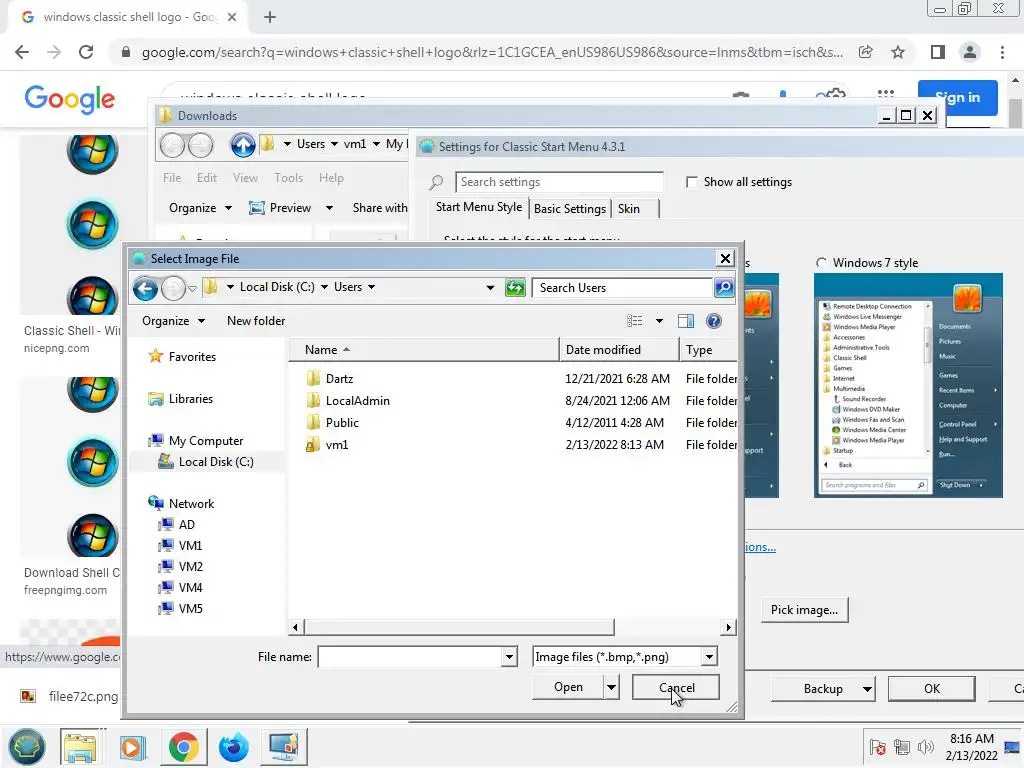Click Up arrow in Downloads window
Screen dimensions: 1024x768
pos(243,145)
